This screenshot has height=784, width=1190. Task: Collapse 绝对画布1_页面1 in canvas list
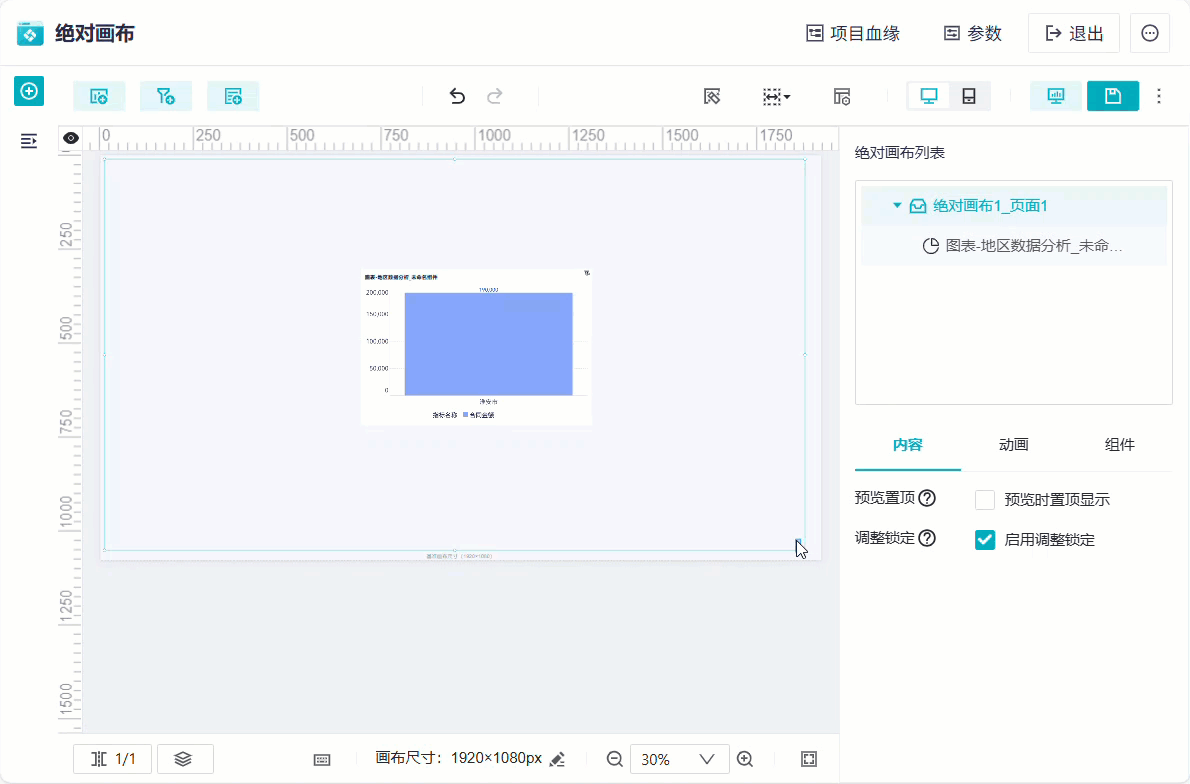897,205
